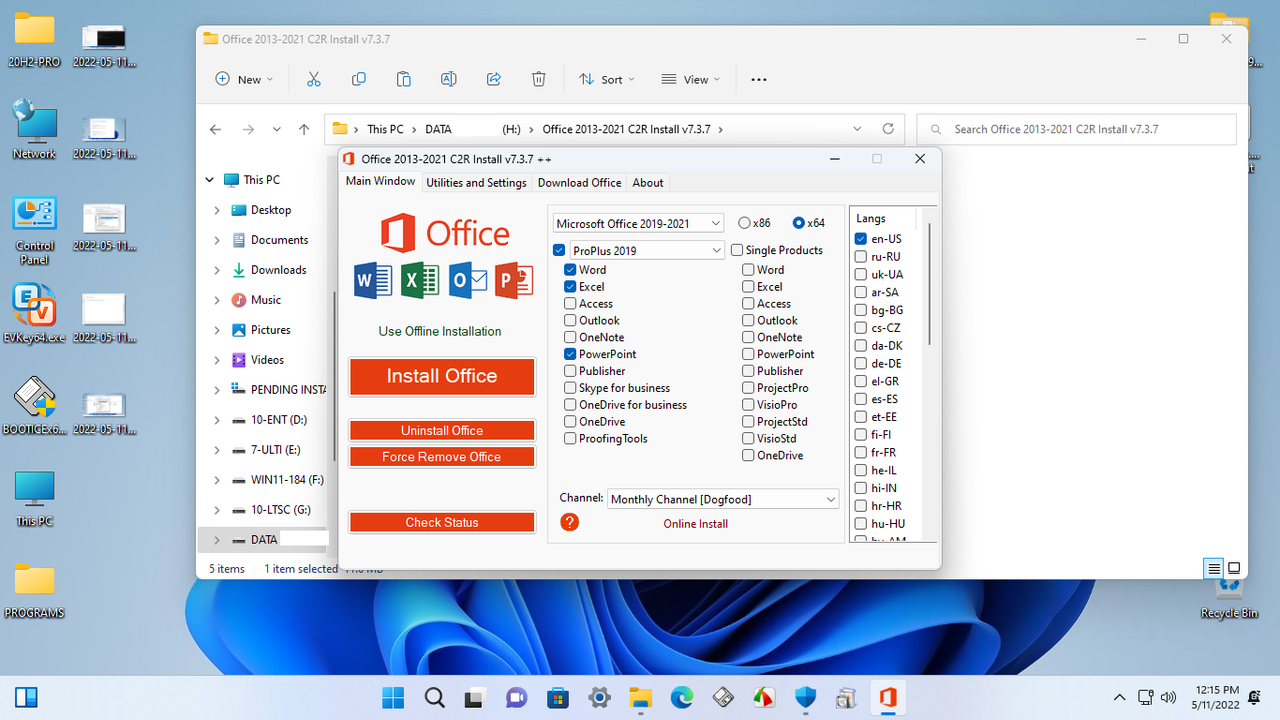The width and height of the screenshot is (1280, 720).
Task: Expand the Downloads tree node
Action: (217, 270)
